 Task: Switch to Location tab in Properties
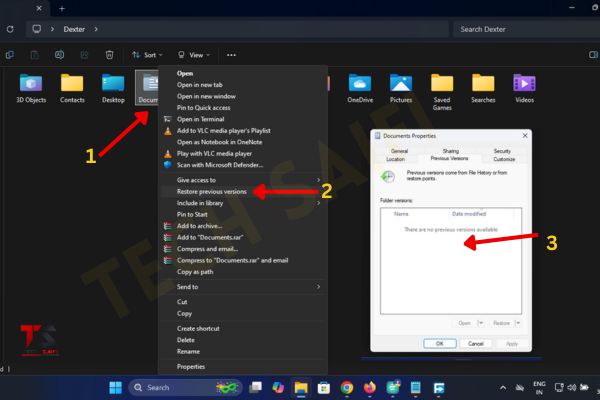point(395,159)
